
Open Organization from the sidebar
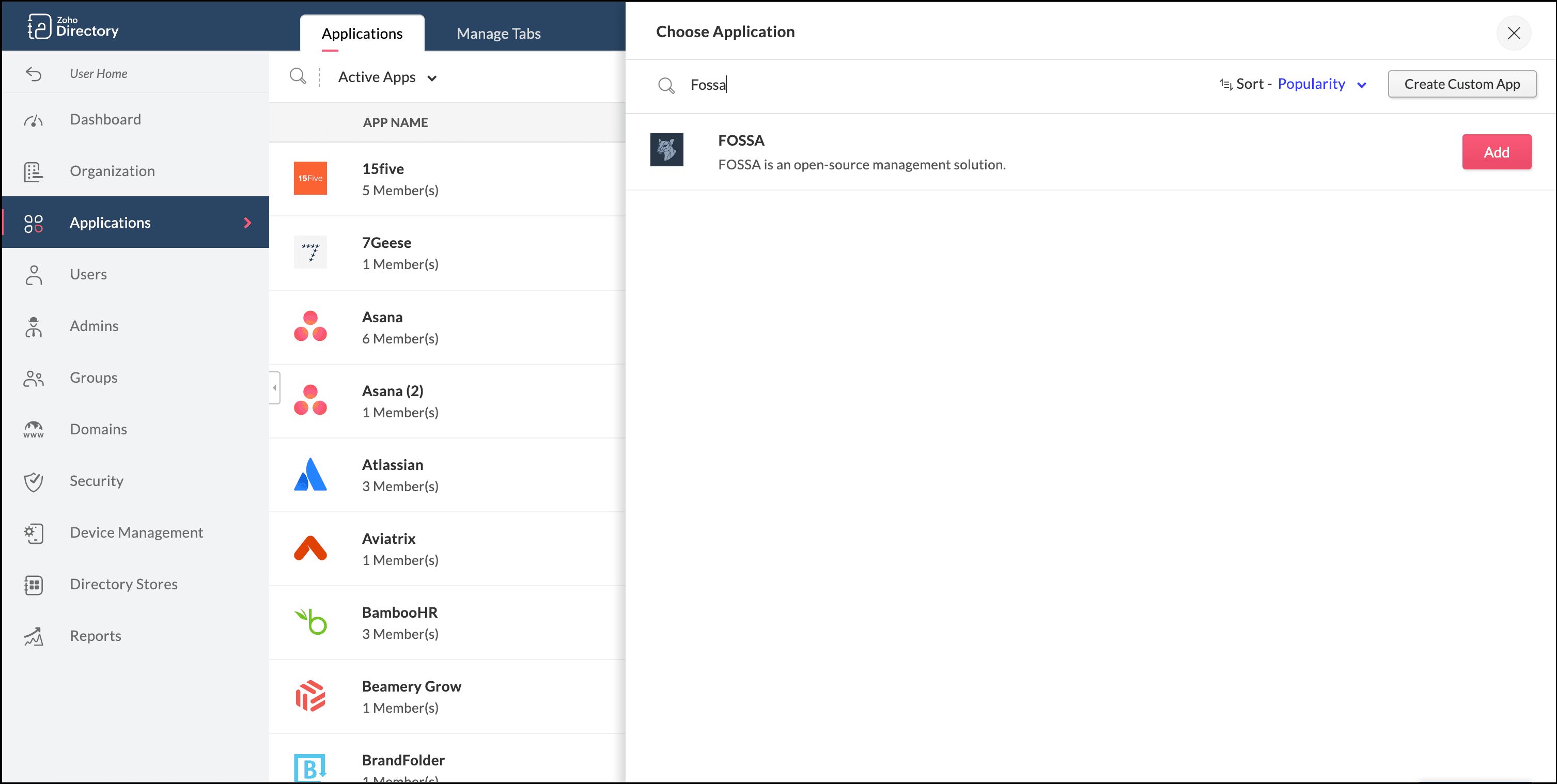[135, 171]
